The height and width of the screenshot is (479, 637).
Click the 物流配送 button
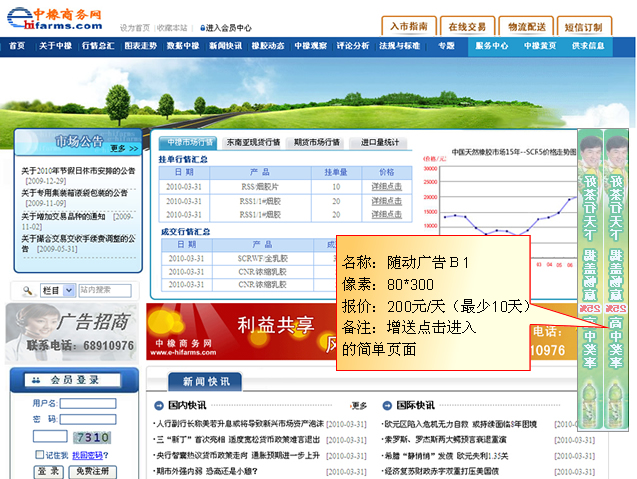(526, 26)
